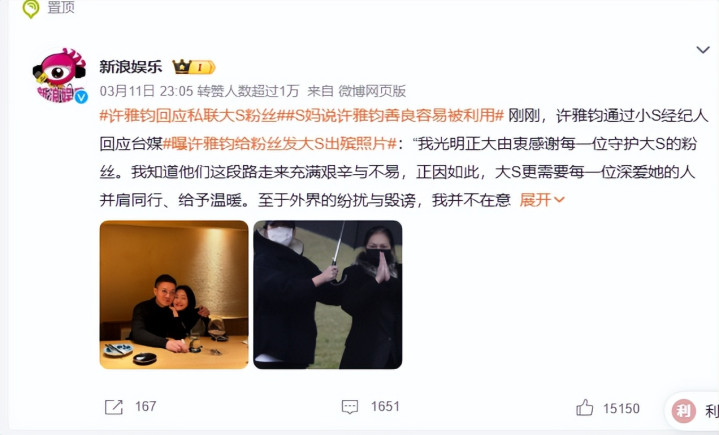
Task: Like the post with thumbs-up icon
Action: 585,407
